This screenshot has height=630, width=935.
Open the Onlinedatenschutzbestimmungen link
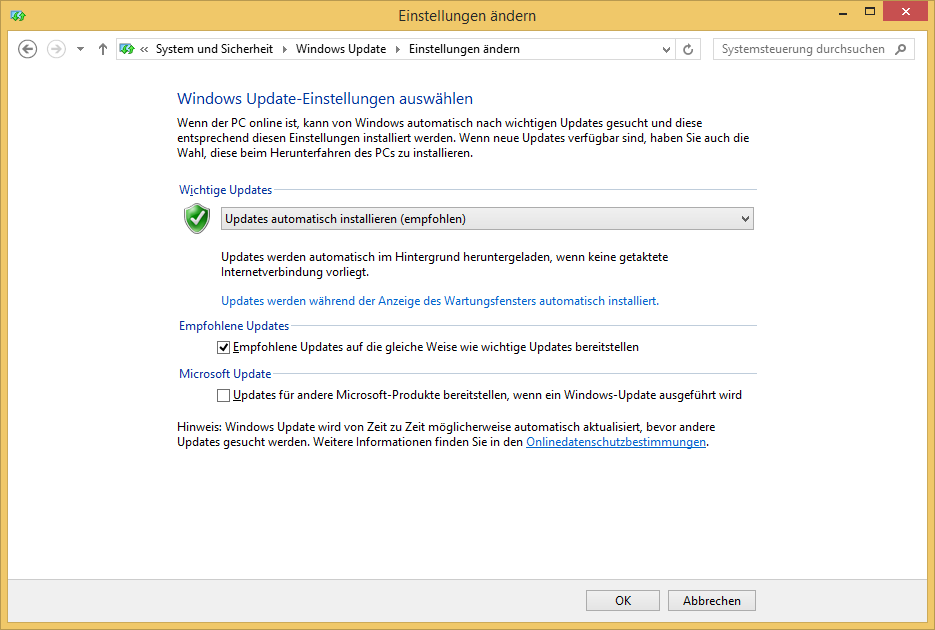click(616, 442)
